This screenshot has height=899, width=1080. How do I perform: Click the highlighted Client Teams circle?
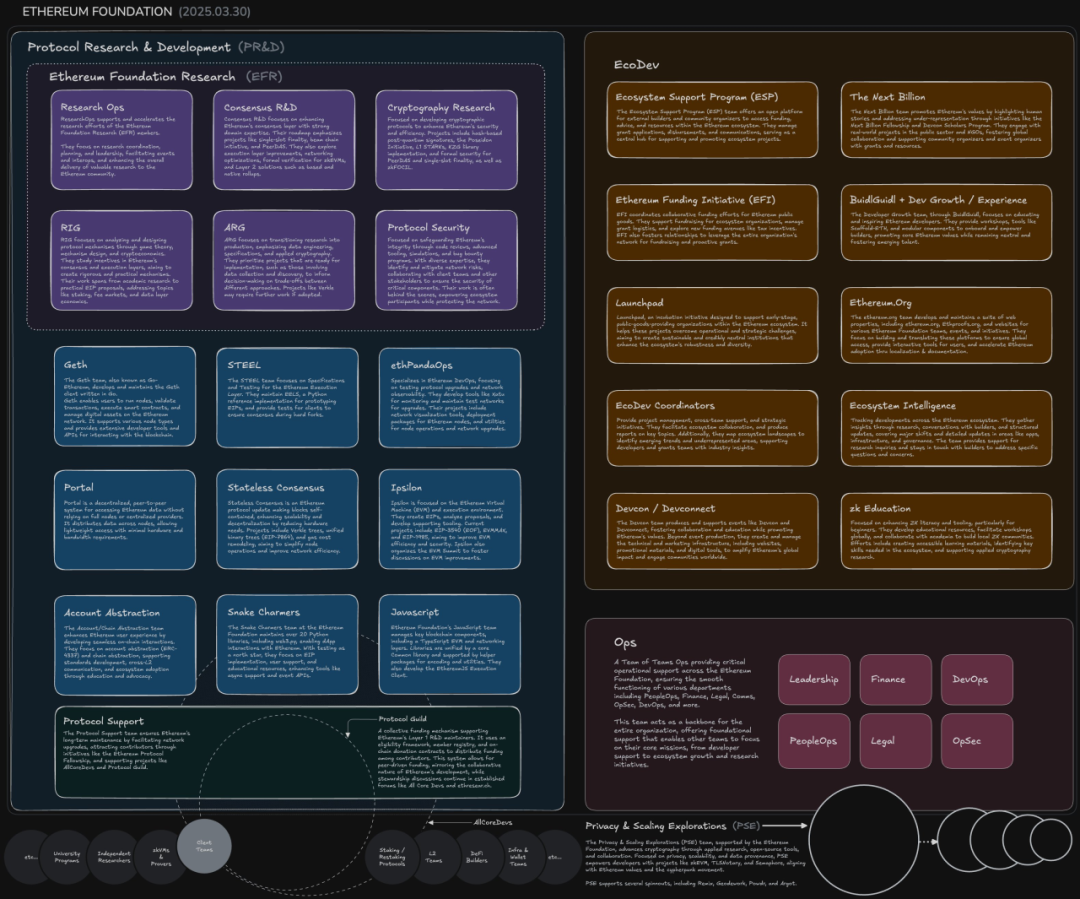[x=204, y=846]
